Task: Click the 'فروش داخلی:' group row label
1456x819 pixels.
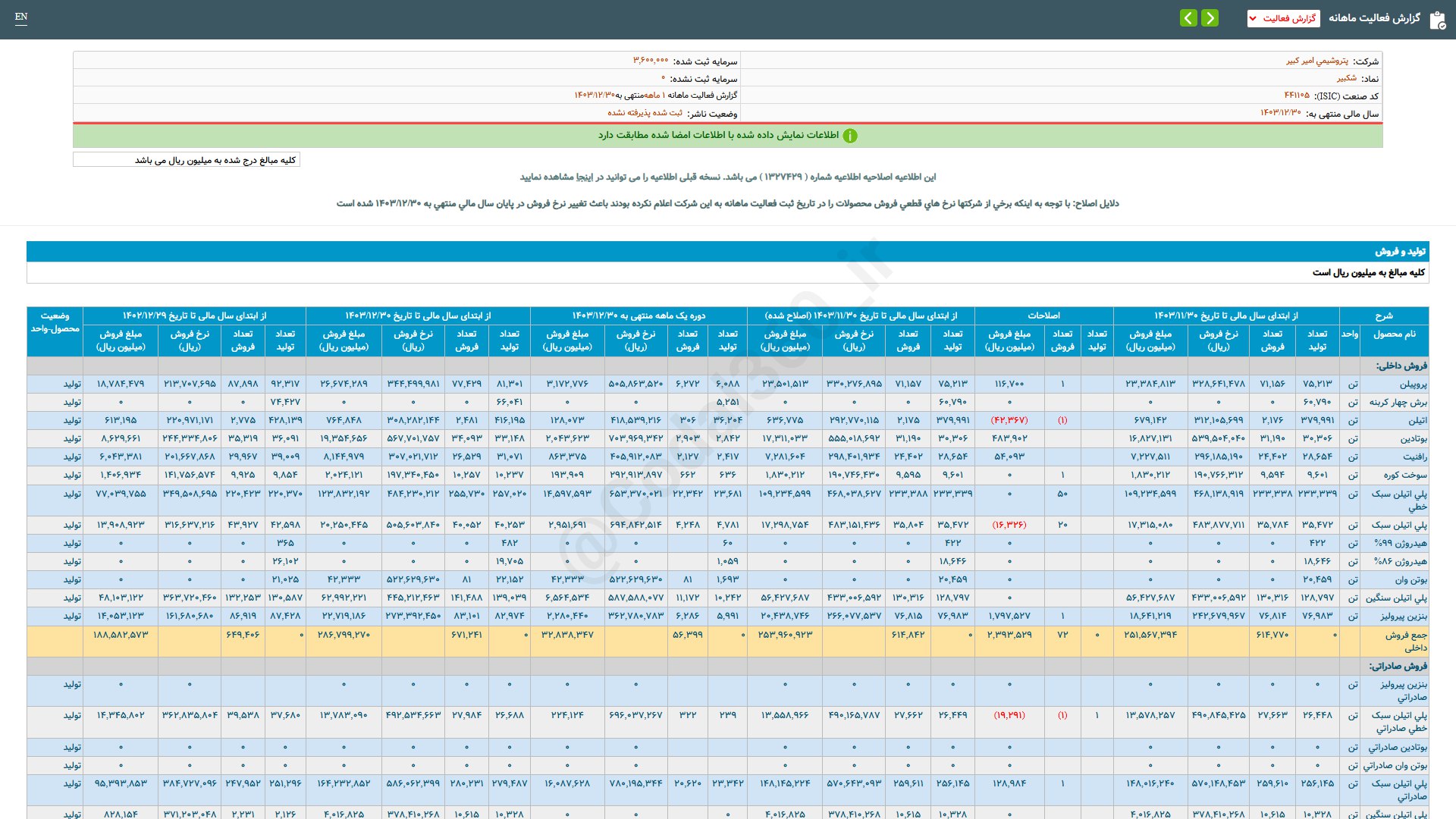Action: point(1401,366)
